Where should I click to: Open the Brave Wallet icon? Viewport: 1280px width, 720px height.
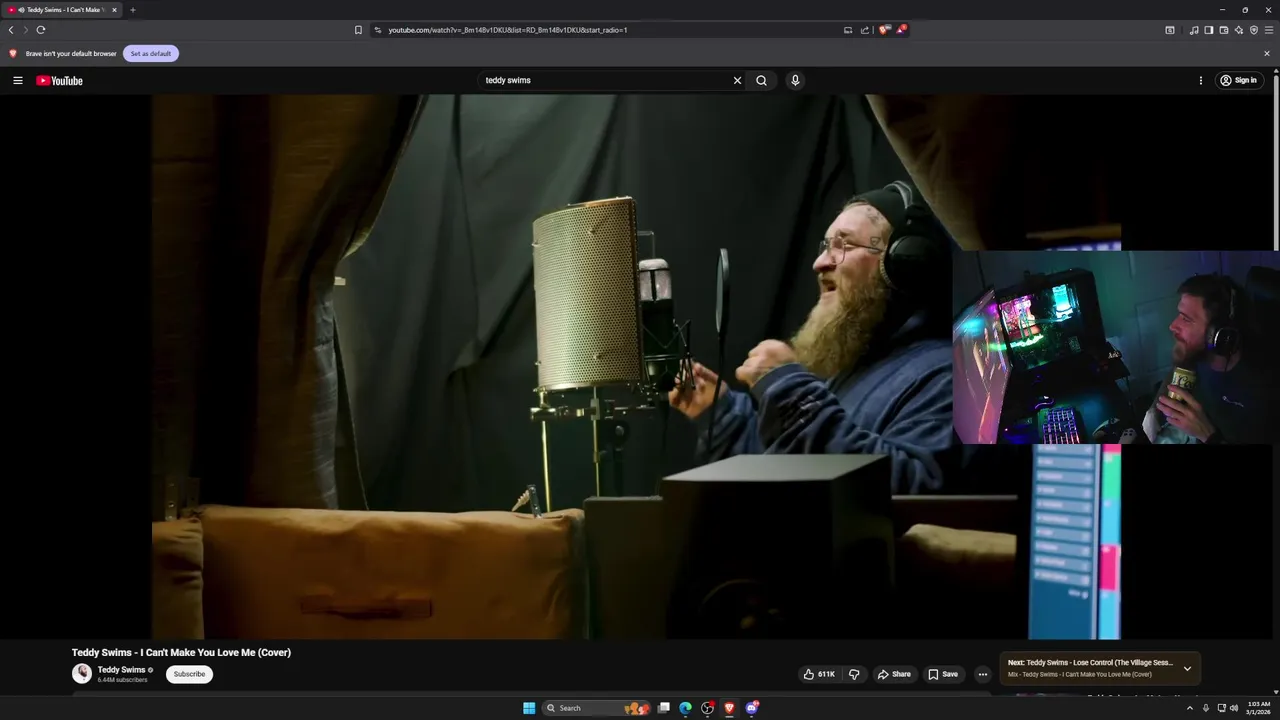(x=1224, y=30)
